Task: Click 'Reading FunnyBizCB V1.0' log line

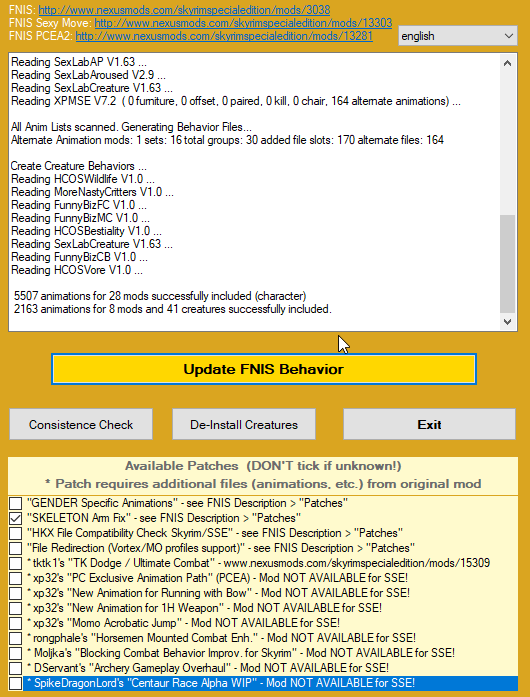Action: pyautogui.click(x=80, y=257)
